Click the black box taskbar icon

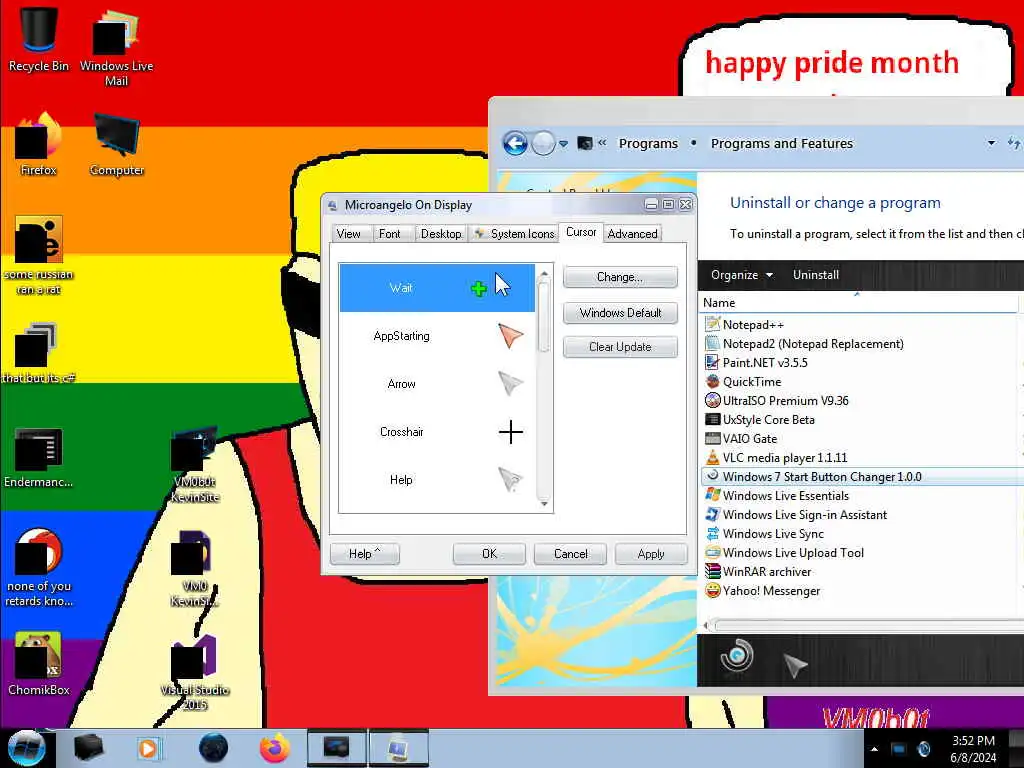tap(88, 748)
